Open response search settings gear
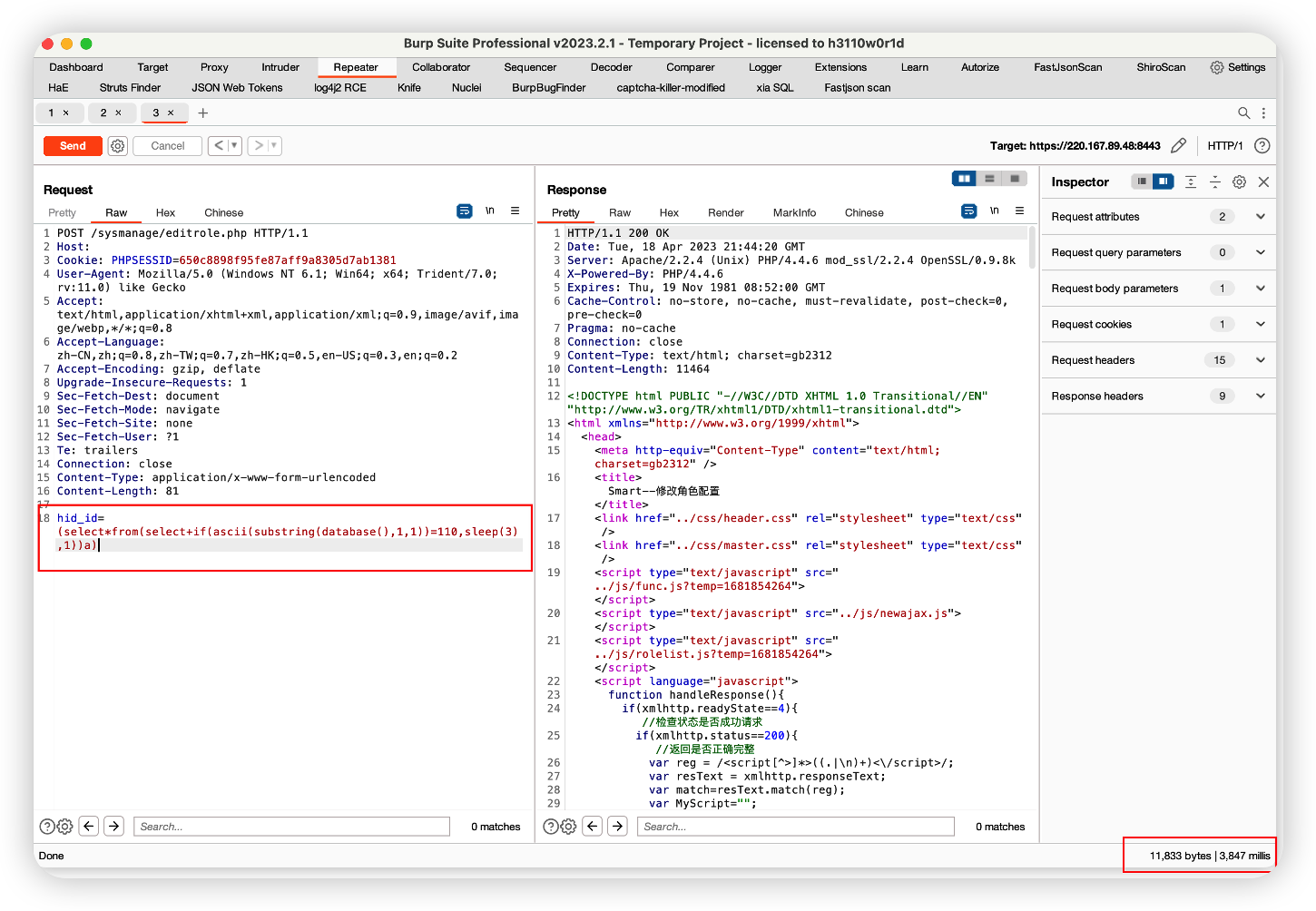 [x=568, y=826]
